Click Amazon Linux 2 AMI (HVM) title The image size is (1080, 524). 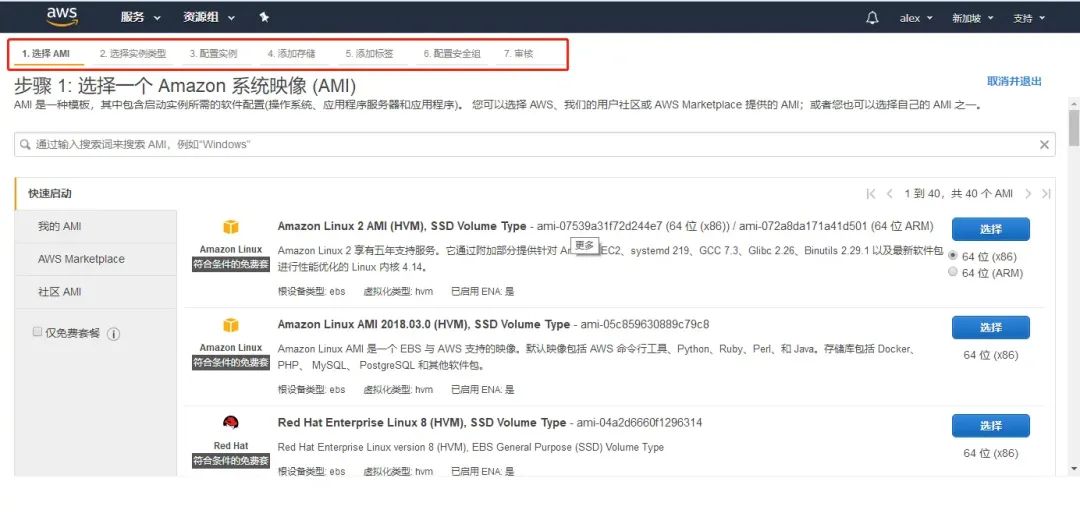(402, 226)
